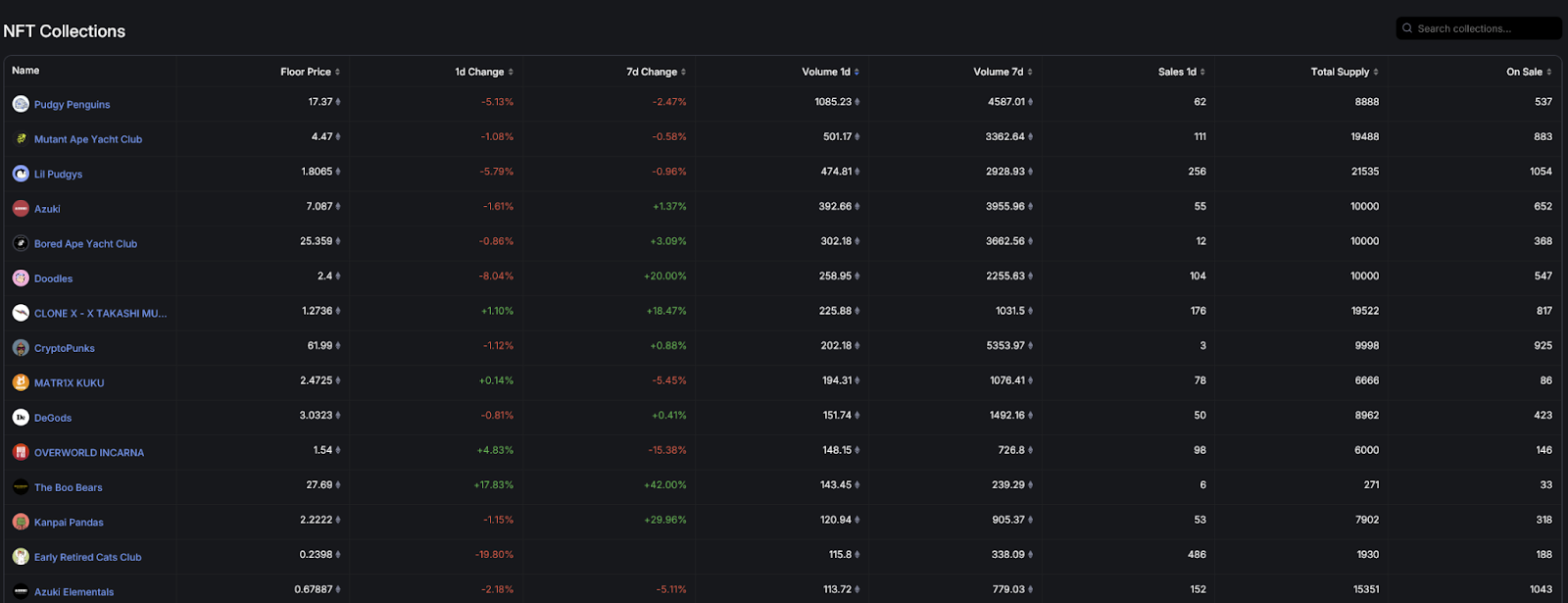Click the Pudgy Penguins collection avatar icon
This screenshot has width=1568, height=603.
click(x=21, y=104)
